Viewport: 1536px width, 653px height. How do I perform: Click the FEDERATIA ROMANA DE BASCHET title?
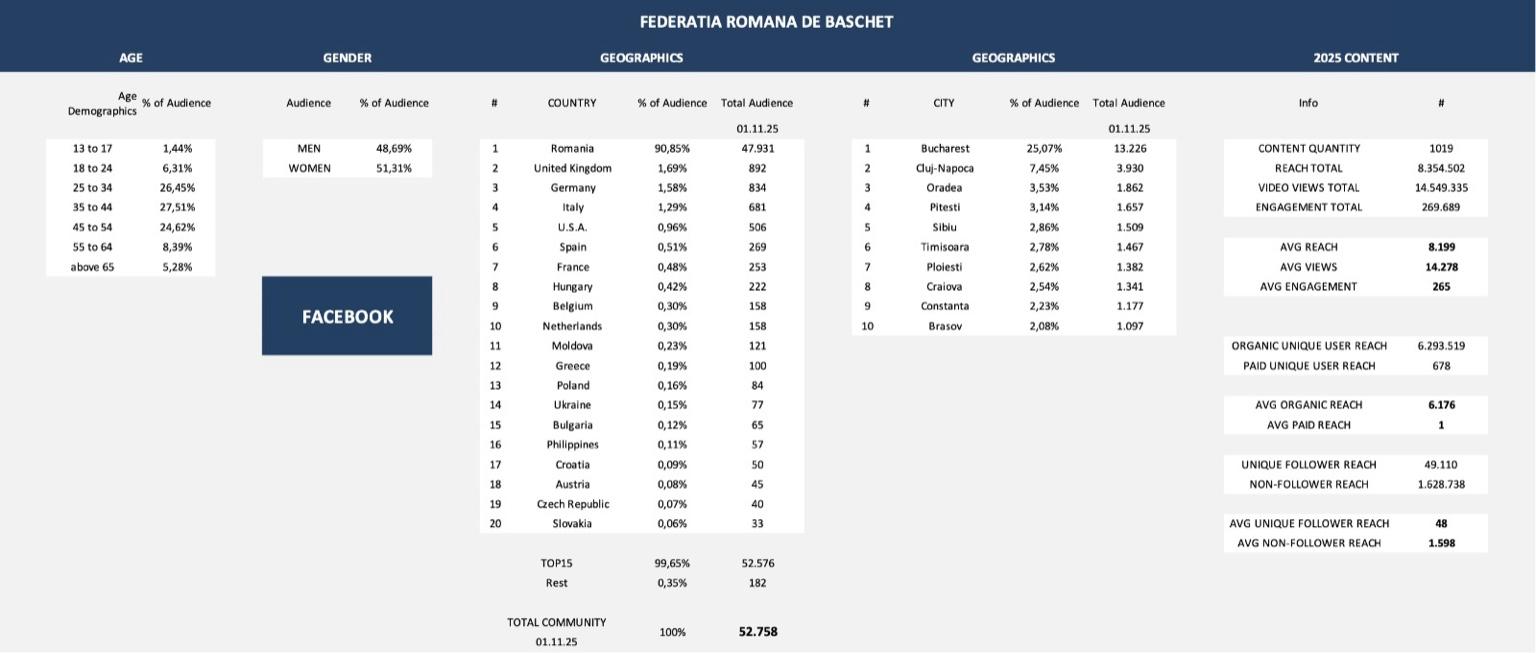point(766,21)
